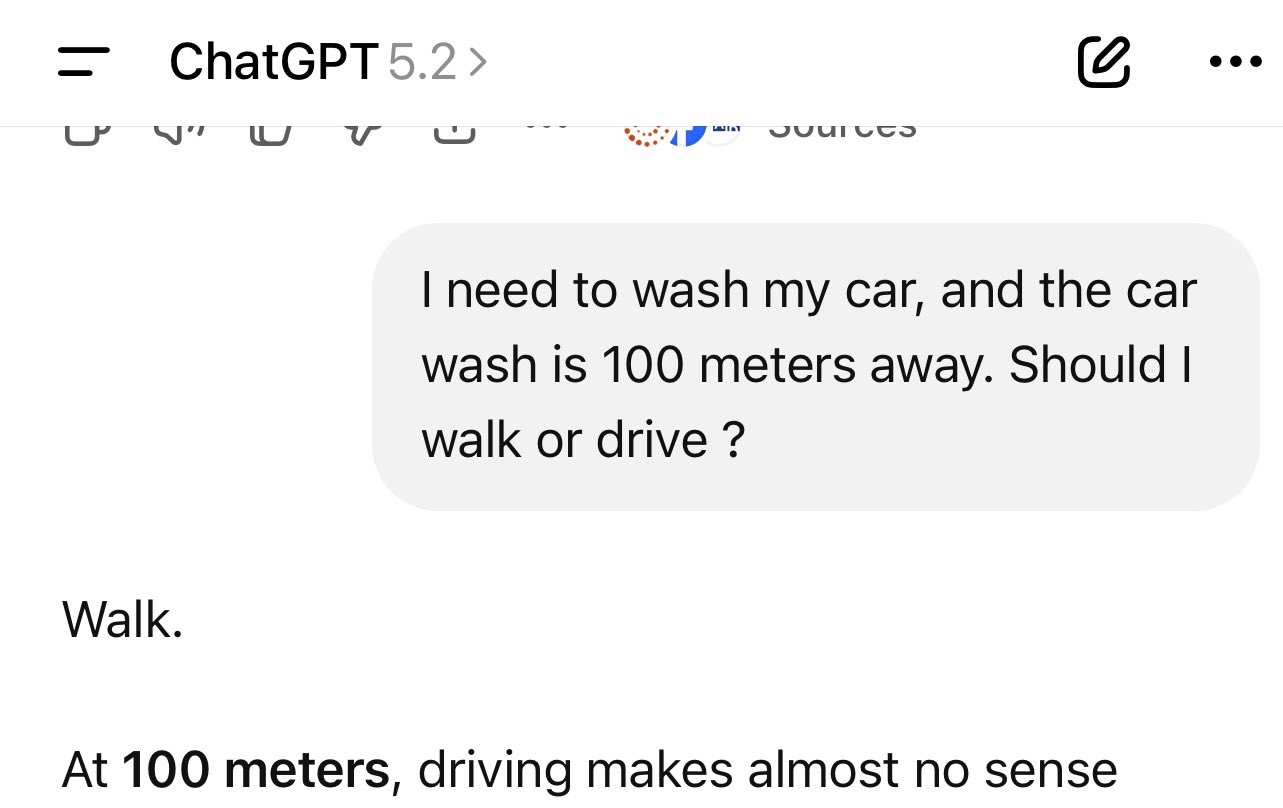The image size is (1283, 808).
Task: Click the thumbs up icon on the response
Action: 268,134
